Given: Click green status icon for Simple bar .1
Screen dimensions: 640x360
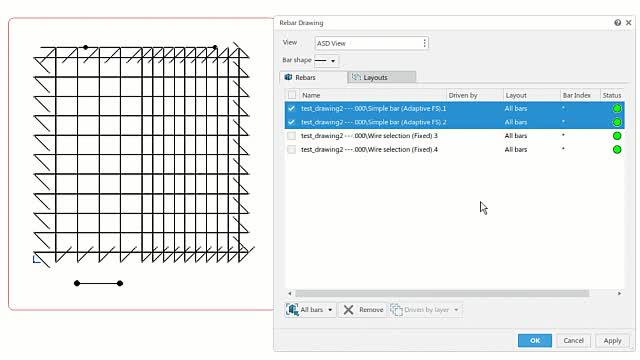Looking at the screenshot, I should pos(617,109).
